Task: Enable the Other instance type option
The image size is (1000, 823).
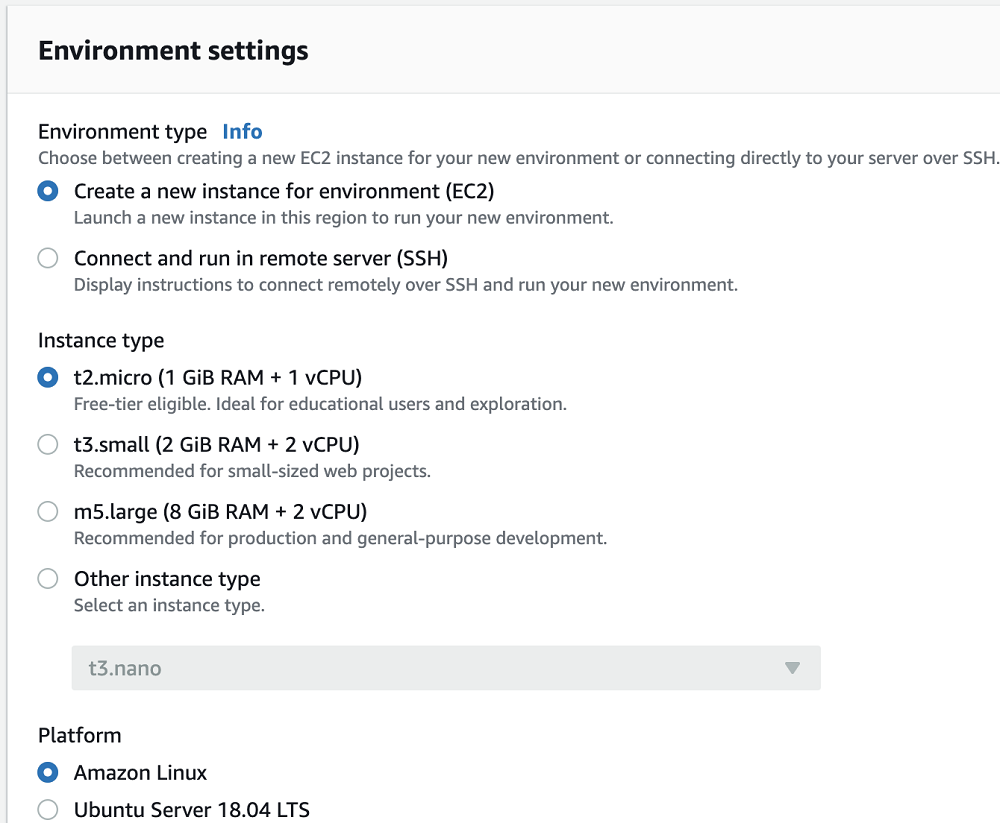Action: tap(47, 579)
